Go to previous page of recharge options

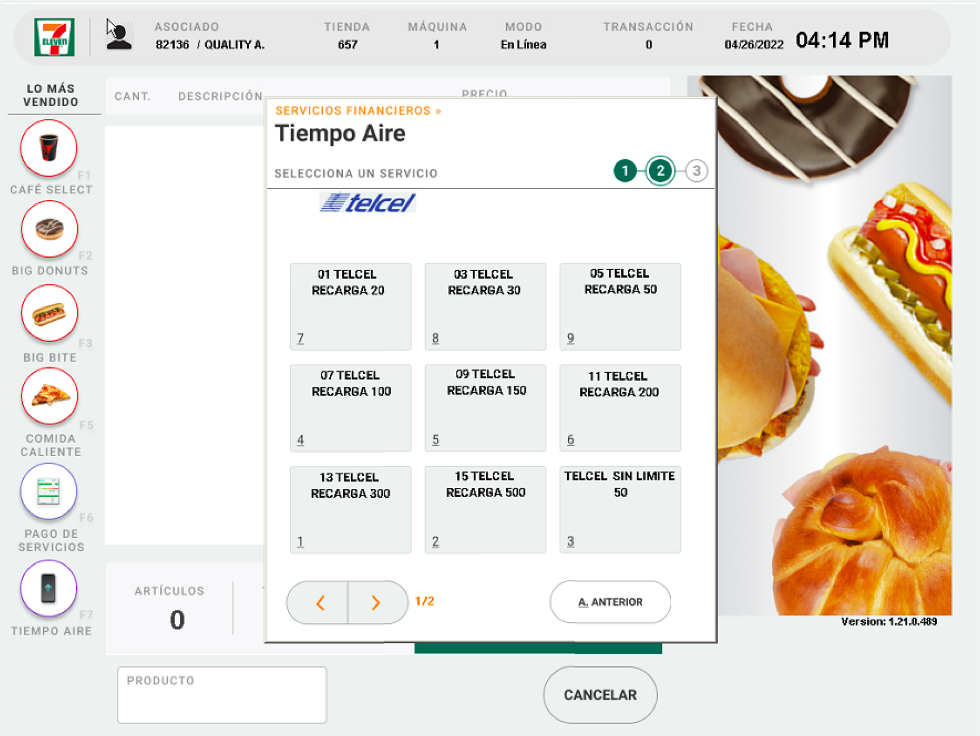(319, 602)
